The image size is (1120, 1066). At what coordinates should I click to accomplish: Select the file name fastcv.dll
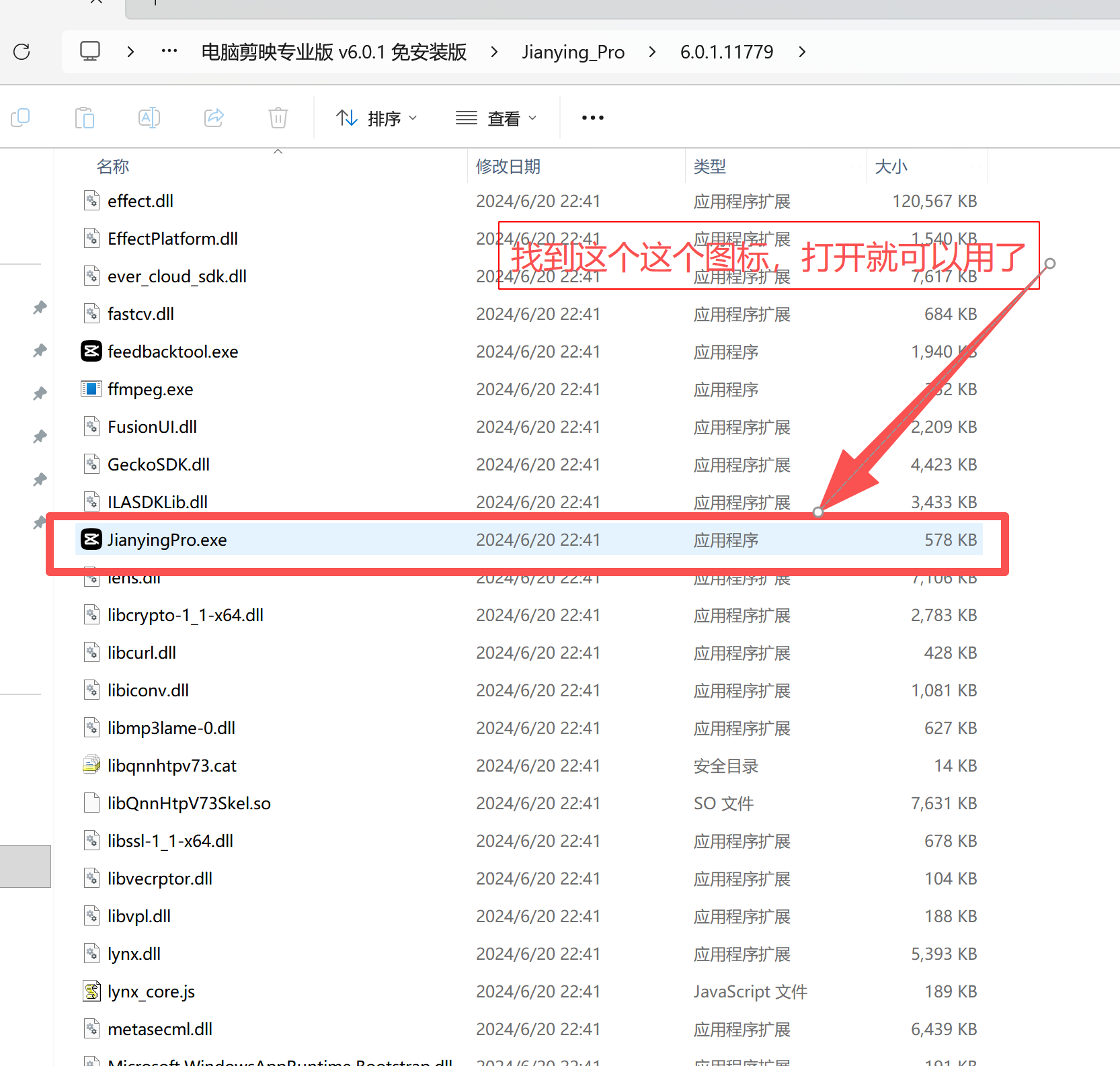(x=141, y=314)
